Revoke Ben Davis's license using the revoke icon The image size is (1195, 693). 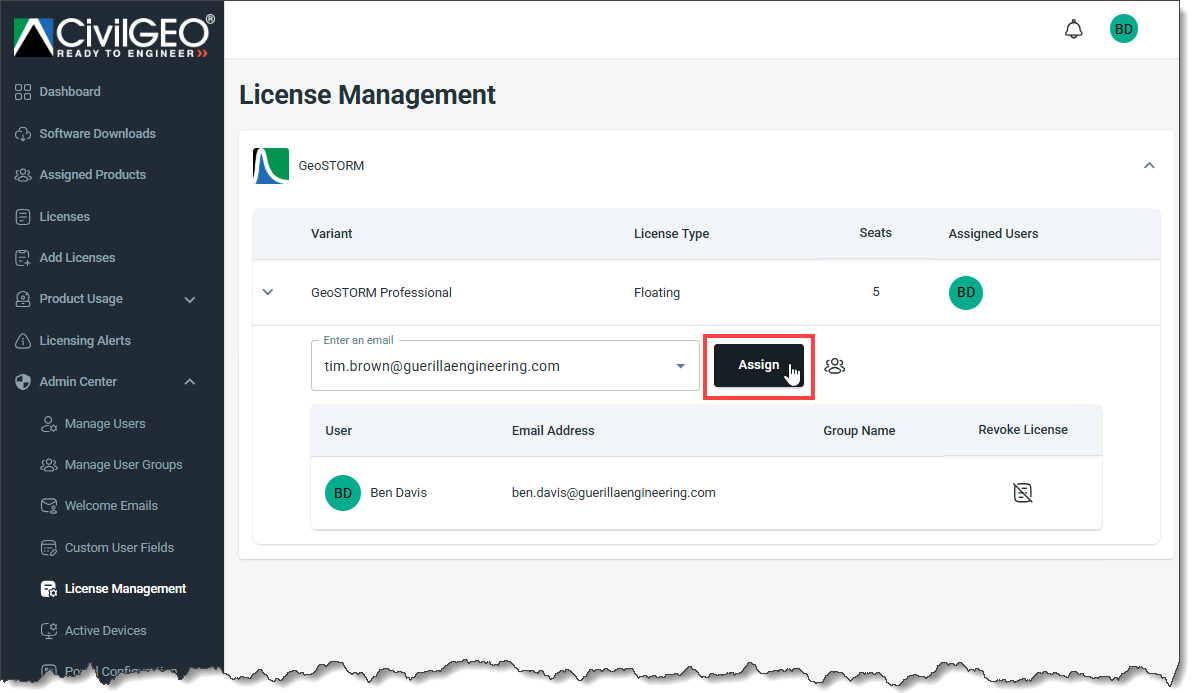tap(1022, 492)
